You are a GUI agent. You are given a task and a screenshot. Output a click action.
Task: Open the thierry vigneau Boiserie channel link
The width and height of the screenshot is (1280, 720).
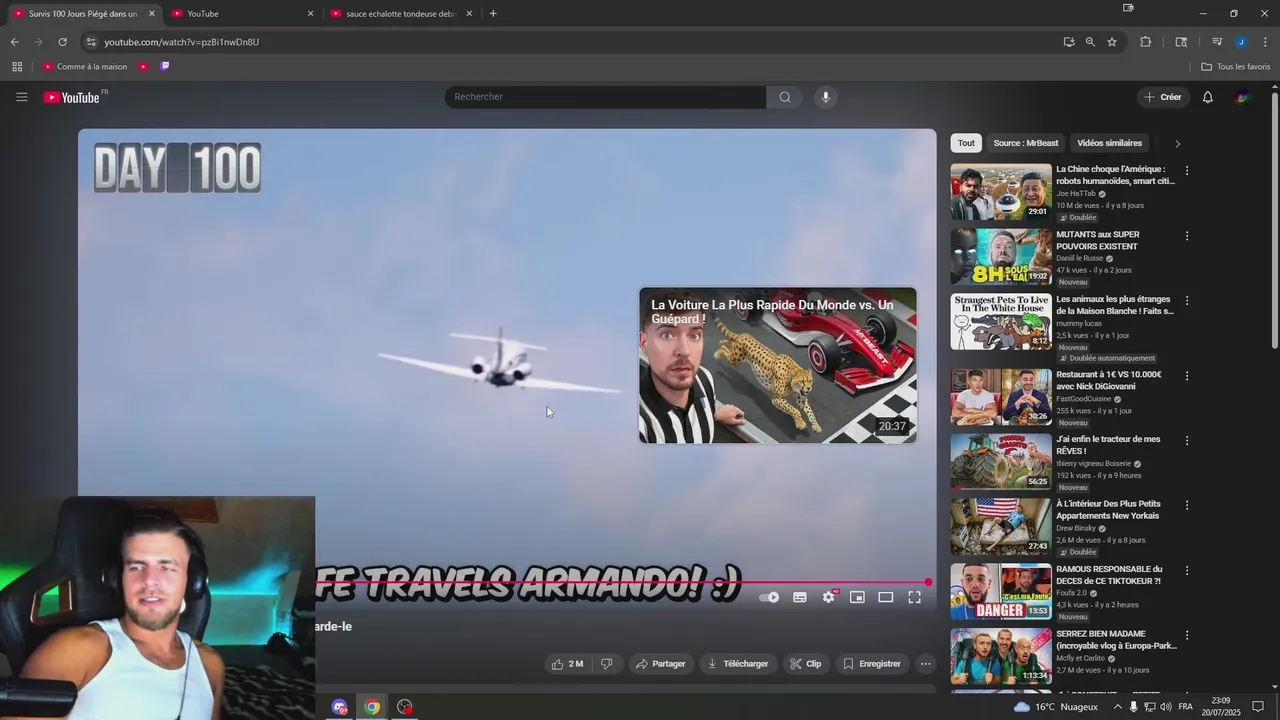[1093, 464]
